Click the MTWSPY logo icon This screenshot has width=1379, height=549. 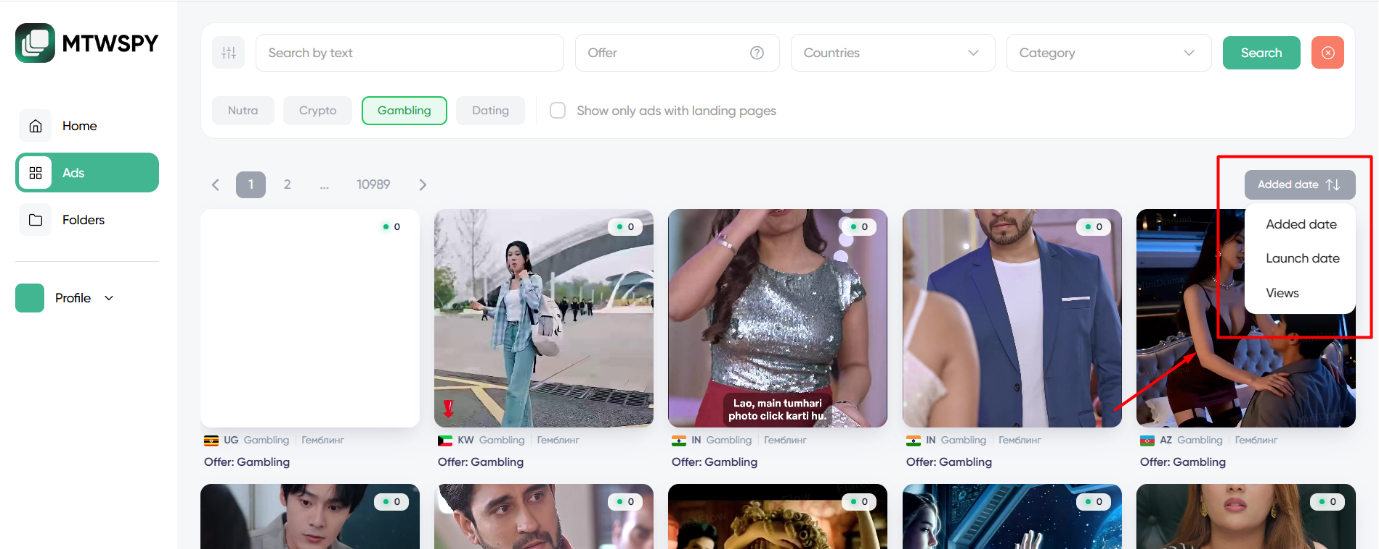(35, 43)
